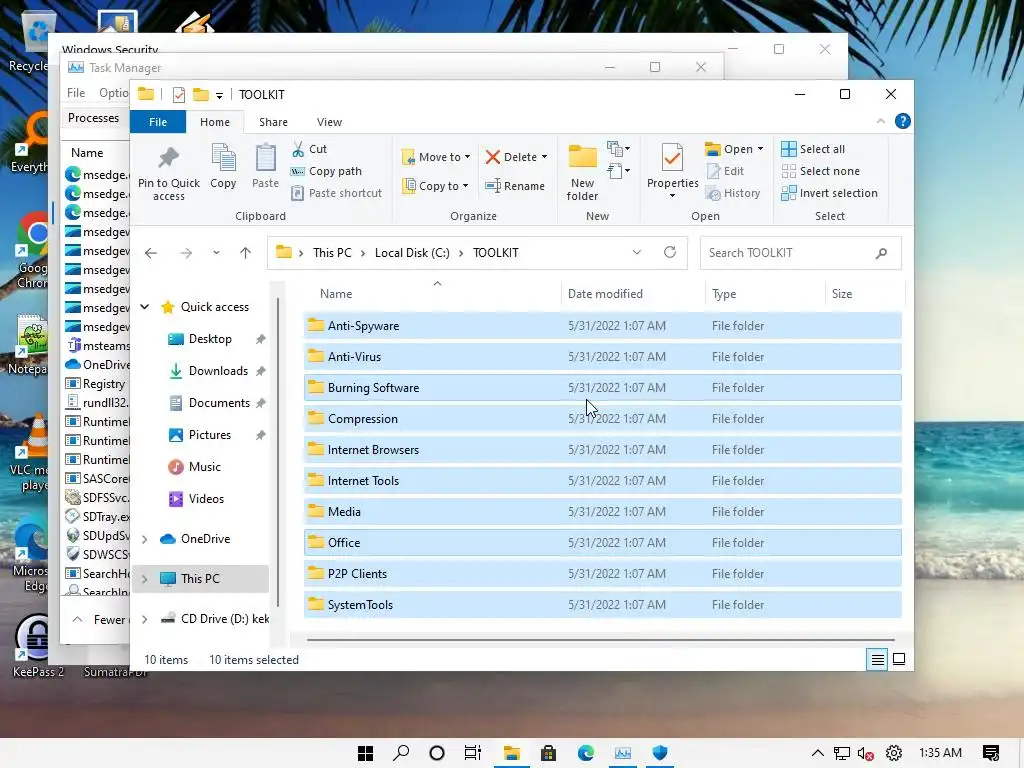Select the Burning Software folder

(602, 388)
